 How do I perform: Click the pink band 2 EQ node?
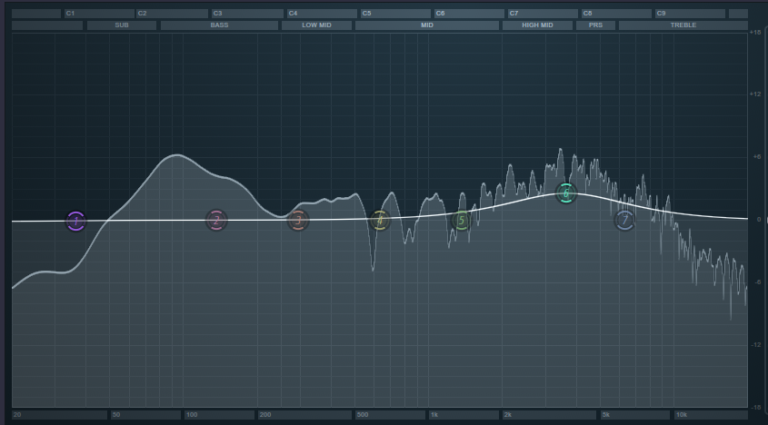pyautogui.click(x=217, y=220)
